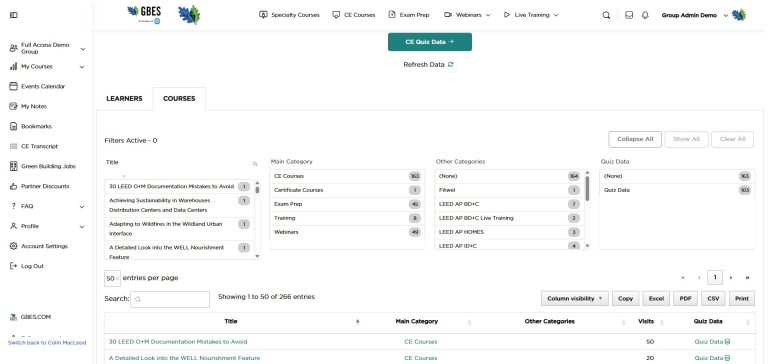
Task: Expand My Courses sidebar menu
Action: point(82,67)
